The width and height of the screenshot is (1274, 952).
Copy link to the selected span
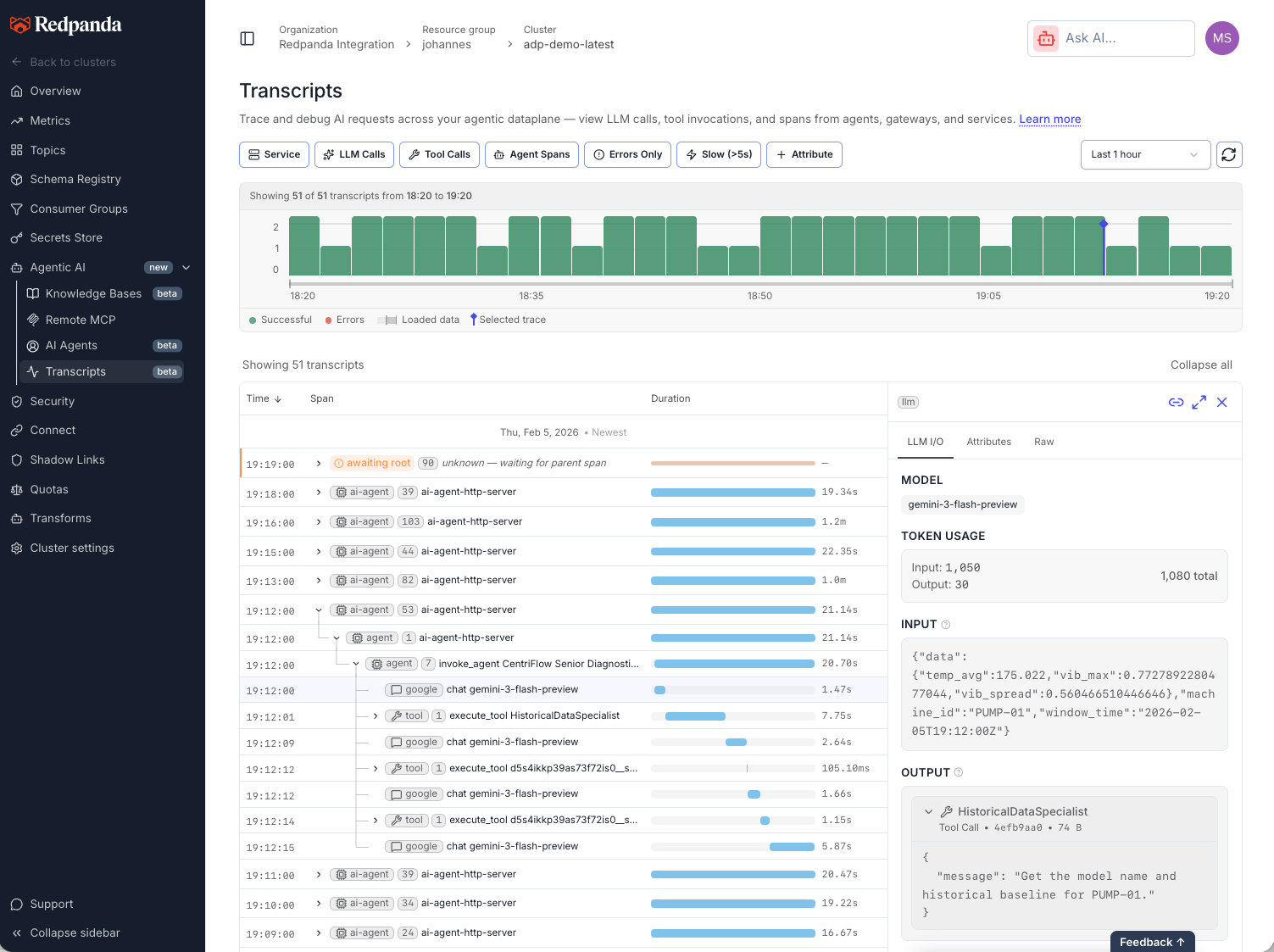click(x=1176, y=403)
